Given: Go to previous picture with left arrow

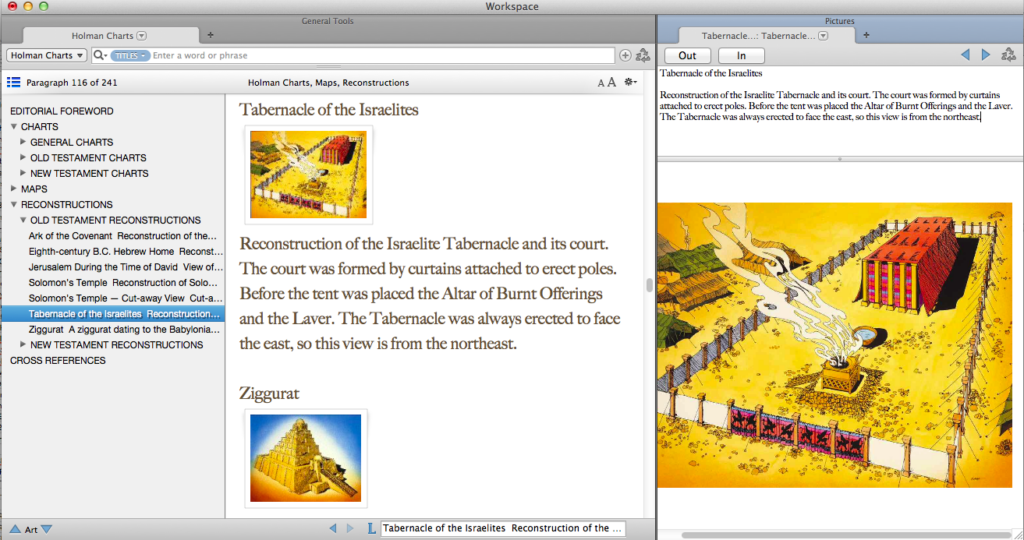Looking at the screenshot, I should coord(965,56).
